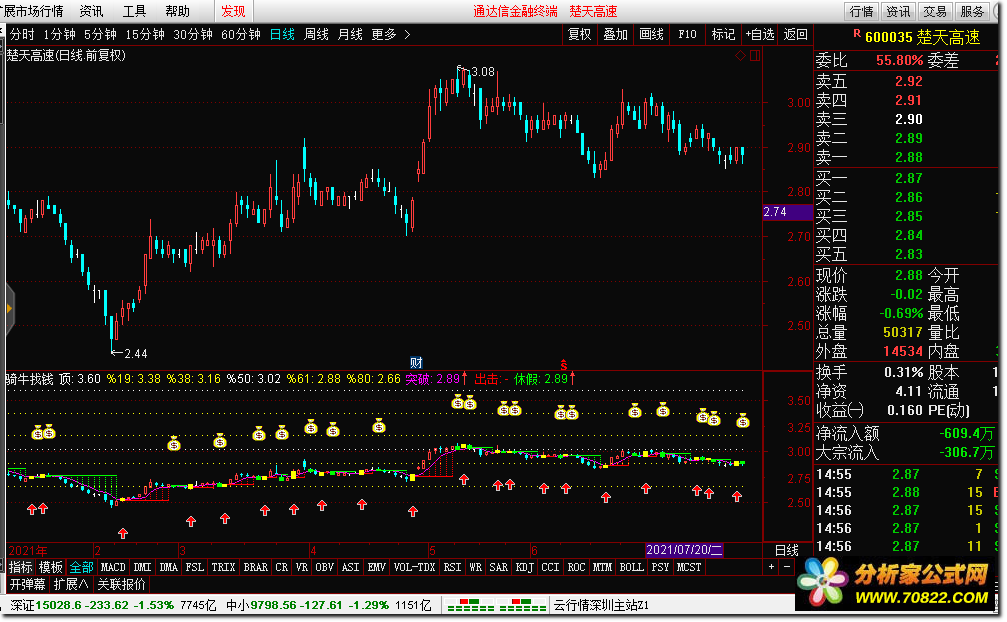Image resolution: width=1007 pixels, height=622 pixels.
Task: Click the 日线 label beside date axis
Action: point(787,550)
